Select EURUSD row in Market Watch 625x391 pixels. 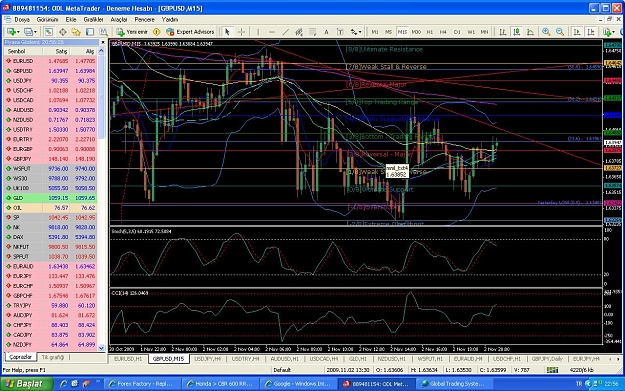tap(50, 61)
